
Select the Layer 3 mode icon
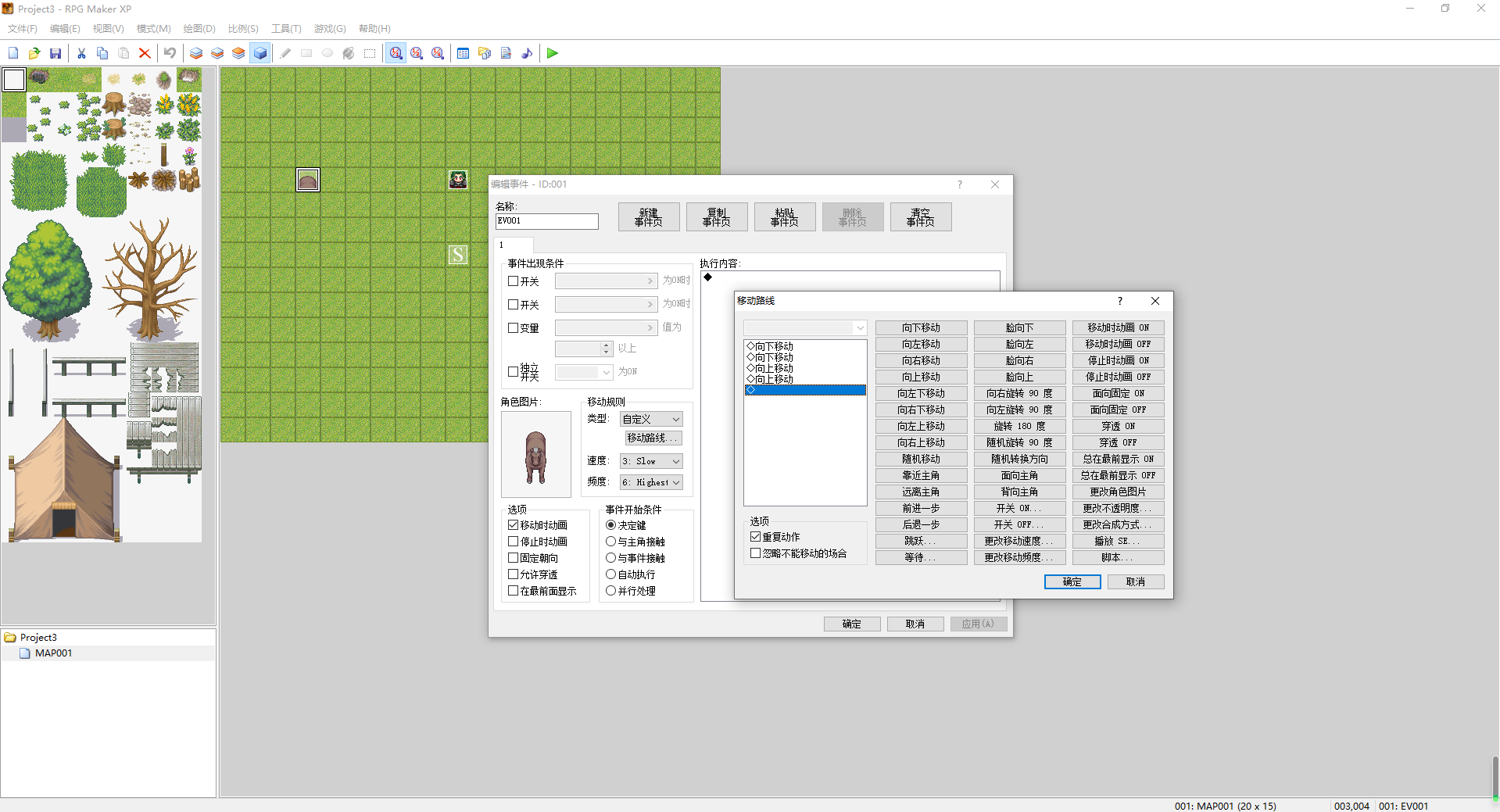click(238, 53)
